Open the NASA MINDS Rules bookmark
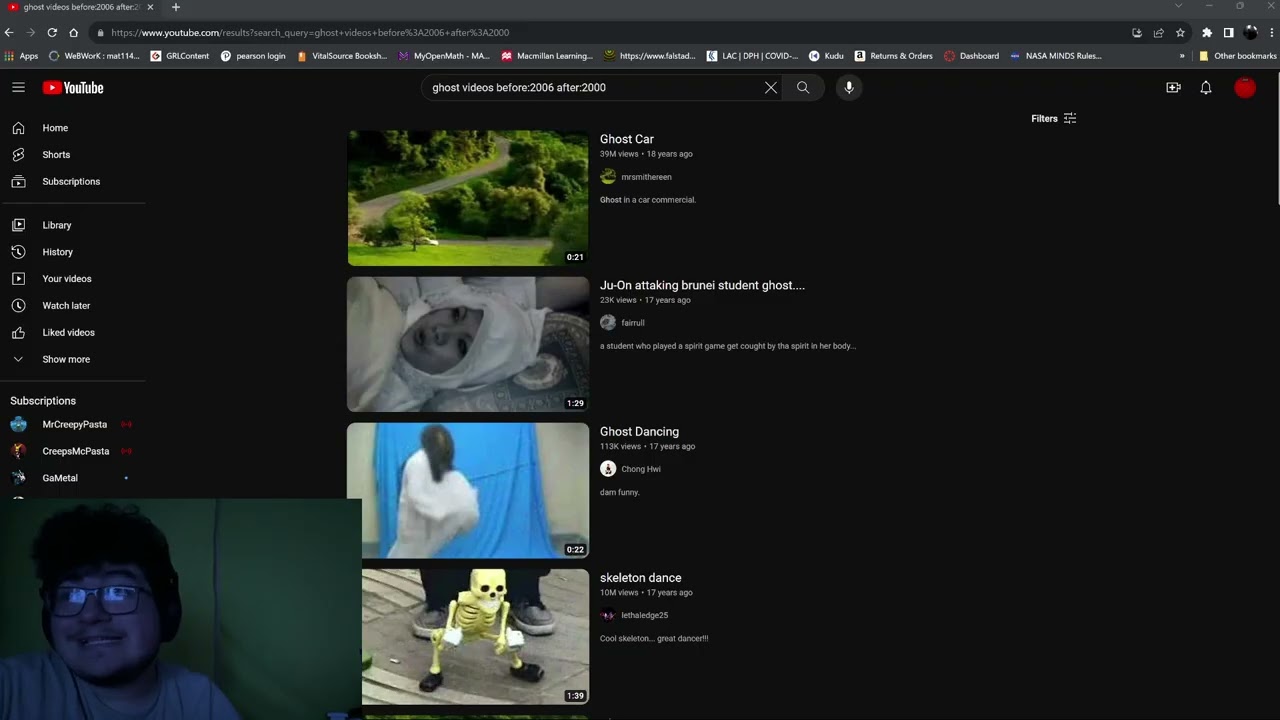 (1055, 56)
